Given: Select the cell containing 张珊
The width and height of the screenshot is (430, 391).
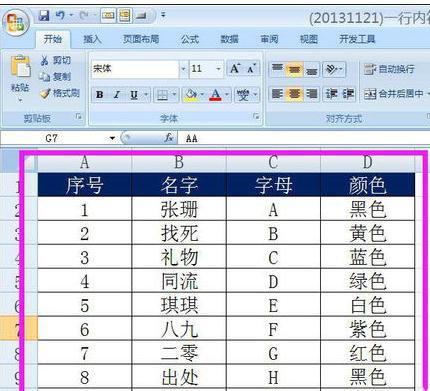Looking at the screenshot, I should click(x=179, y=209).
